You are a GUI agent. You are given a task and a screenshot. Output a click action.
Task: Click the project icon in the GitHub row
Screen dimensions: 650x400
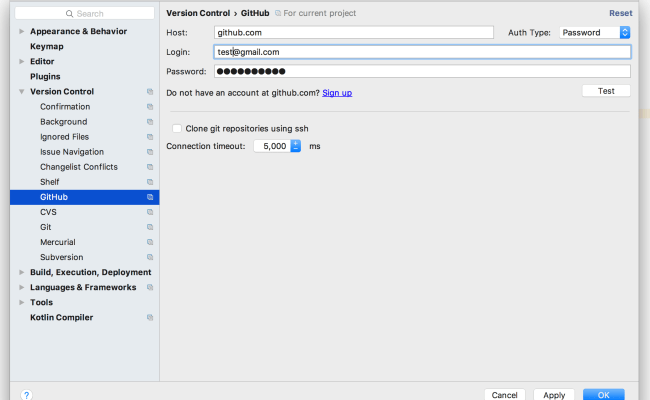150,197
